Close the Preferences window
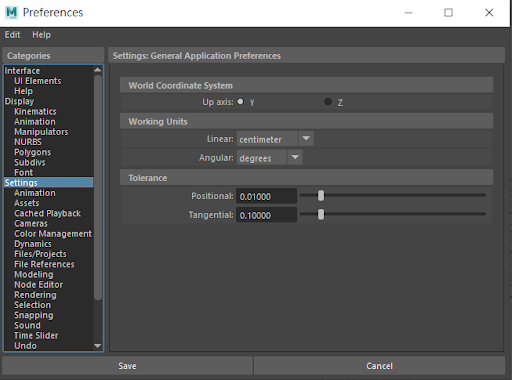This screenshot has height=380, width=512. (489, 13)
